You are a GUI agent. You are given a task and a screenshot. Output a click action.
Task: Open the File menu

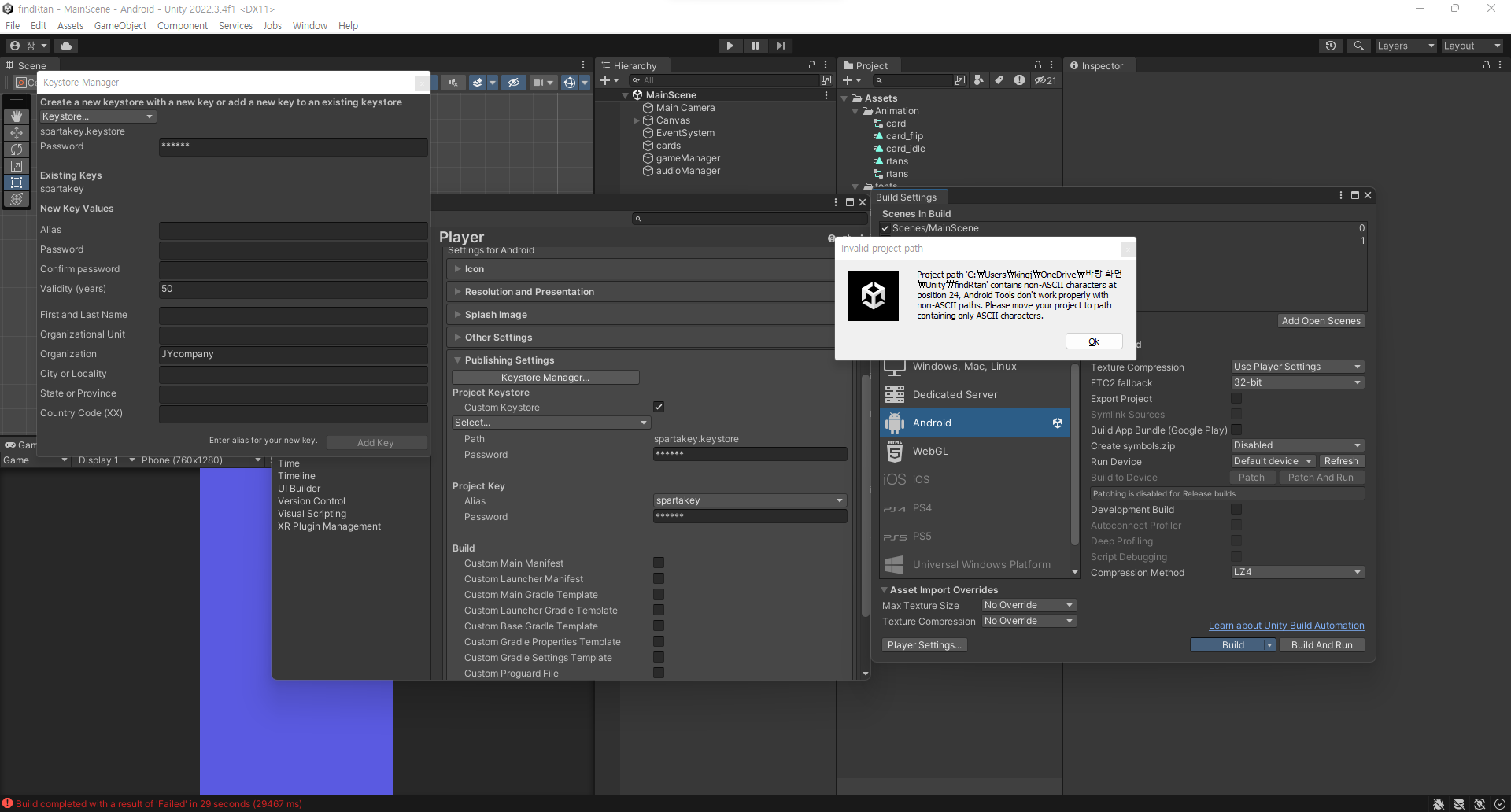(x=13, y=26)
